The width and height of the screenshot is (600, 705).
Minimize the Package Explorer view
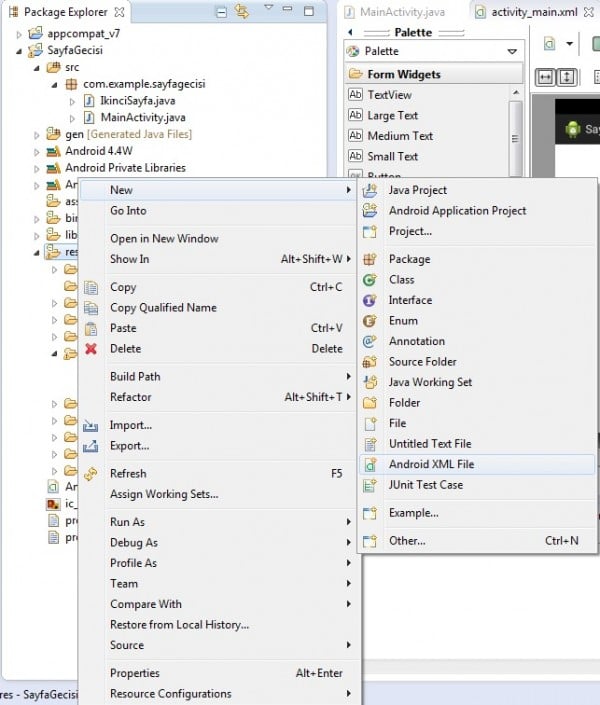pyautogui.click(x=288, y=9)
